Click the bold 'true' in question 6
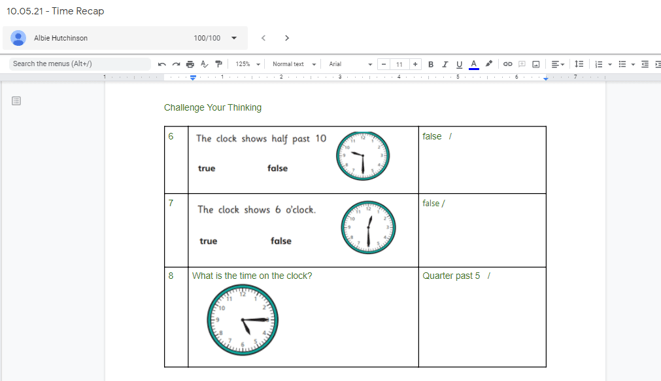 (207, 168)
